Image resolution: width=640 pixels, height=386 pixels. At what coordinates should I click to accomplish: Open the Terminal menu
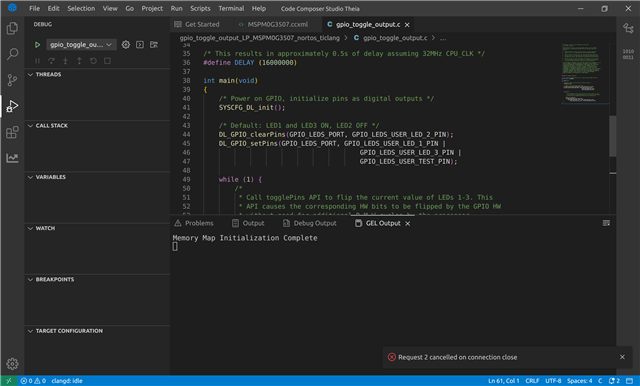pos(231,9)
